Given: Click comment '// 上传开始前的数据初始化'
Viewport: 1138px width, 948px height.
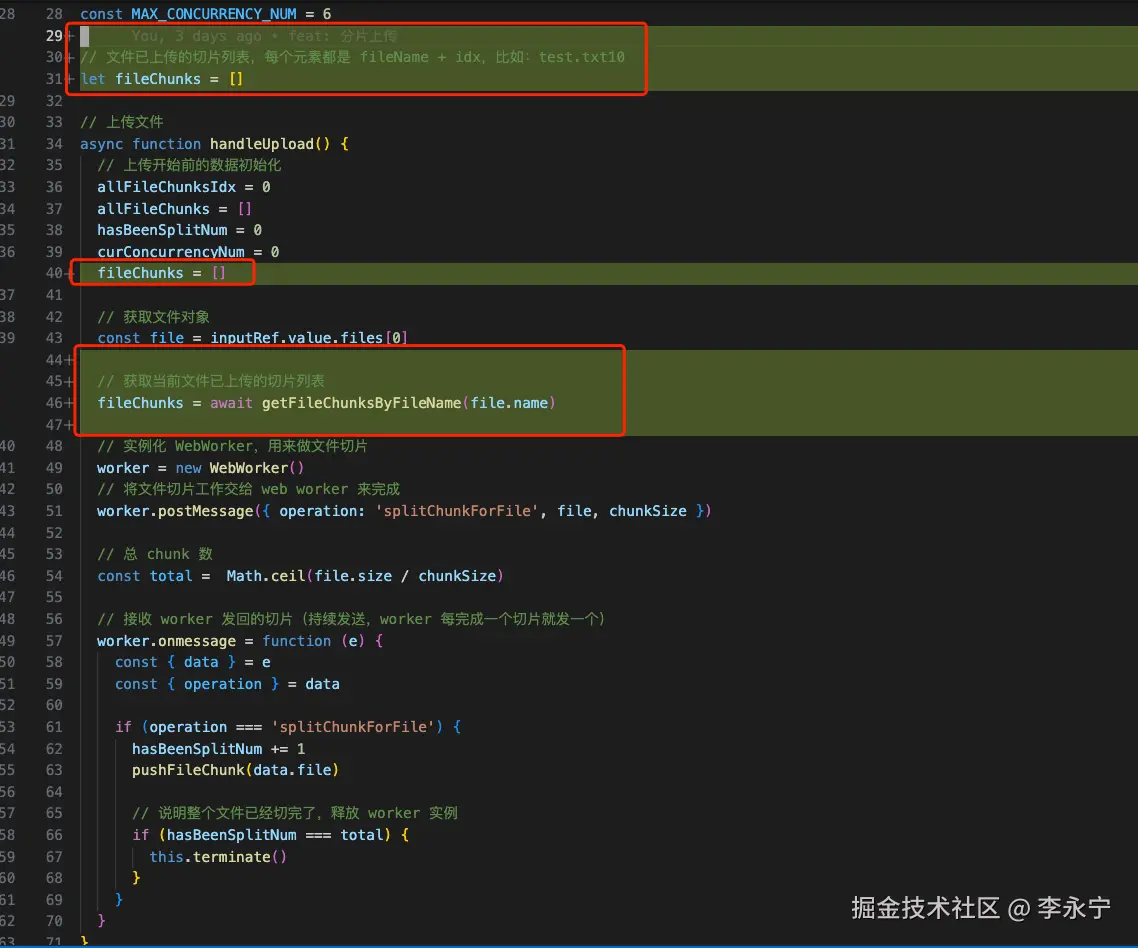Looking at the screenshot, I should coord(189,165).
